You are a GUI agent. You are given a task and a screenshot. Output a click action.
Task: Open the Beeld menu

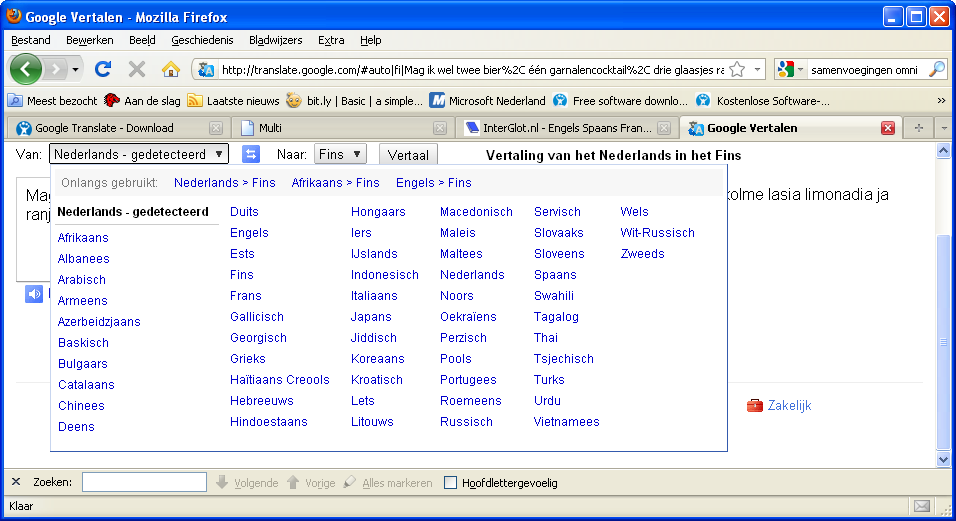(x=142, y=40)
